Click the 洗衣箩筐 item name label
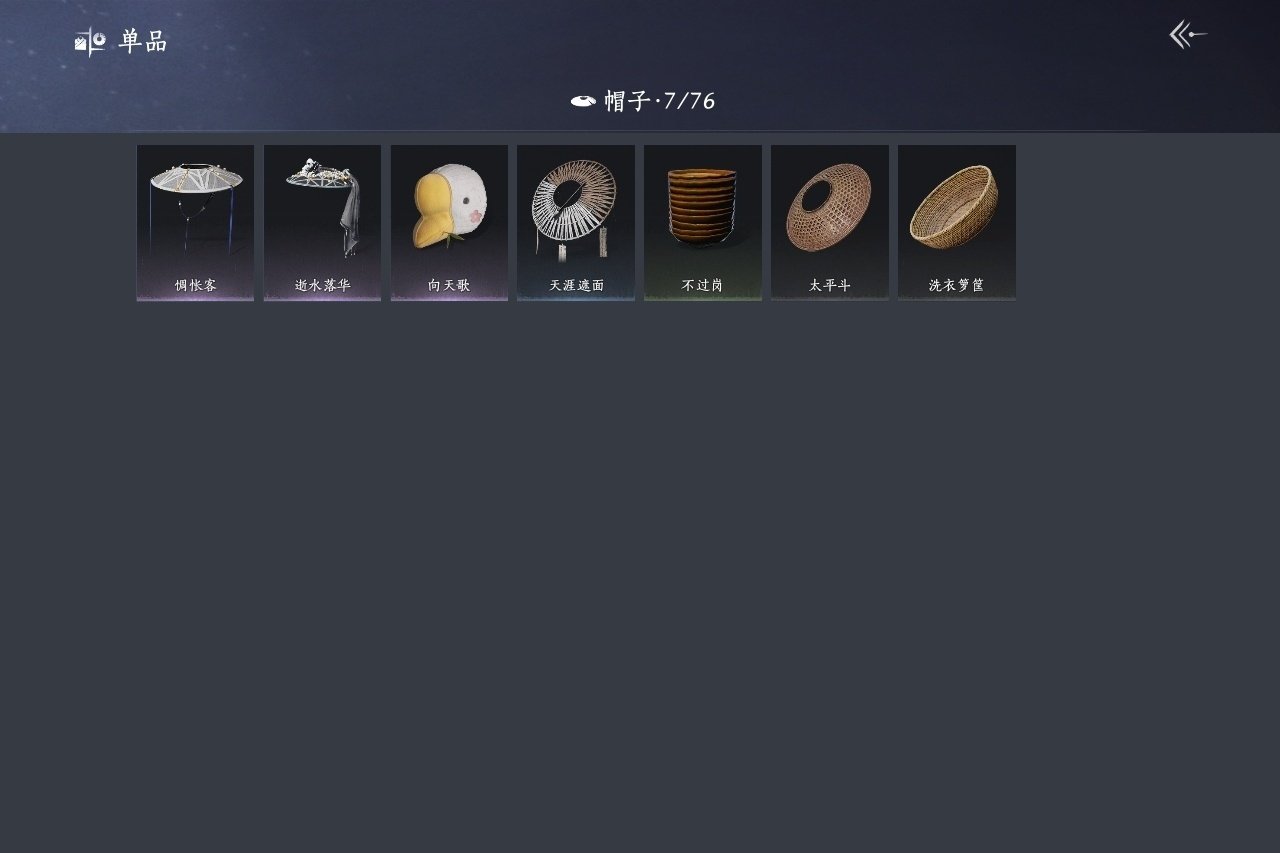Screen dimensions: 1280x853 click(x=956, y=285)
